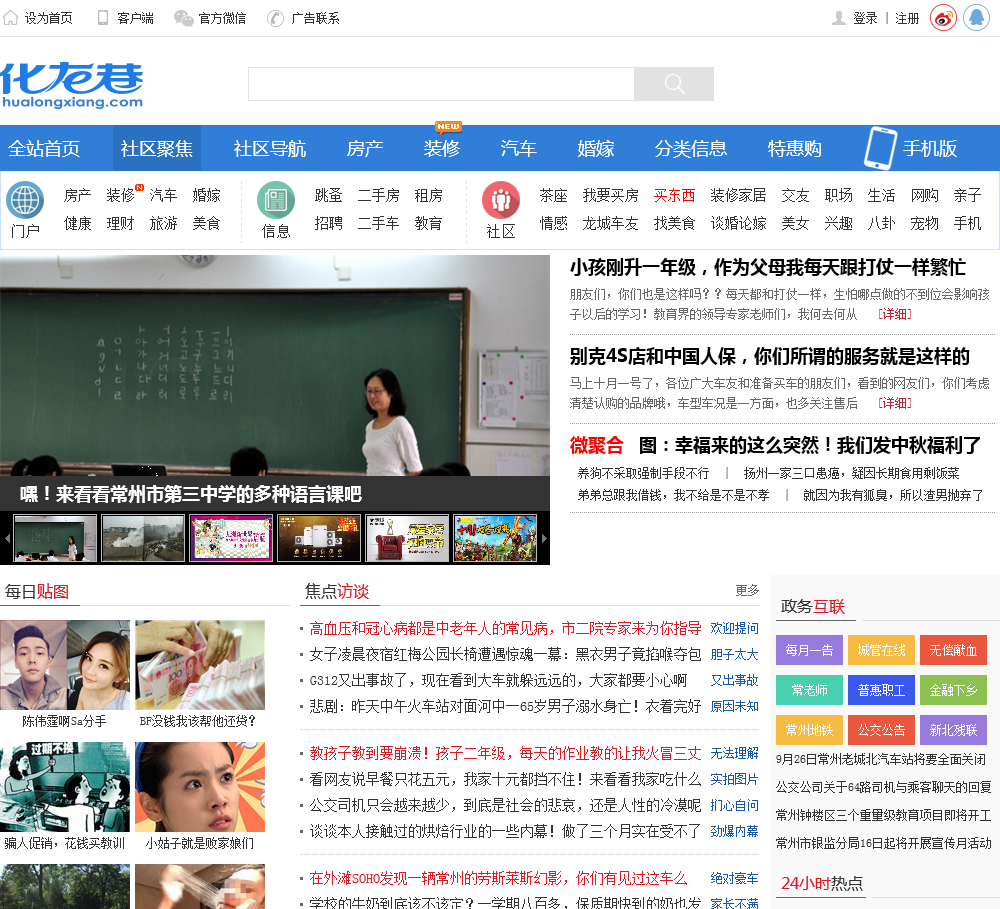Image resolution: width=1000 pixels, height=909 pixels.
Task: Open the 高血压和冠心病 interview headline
Action: pos(505,628)
